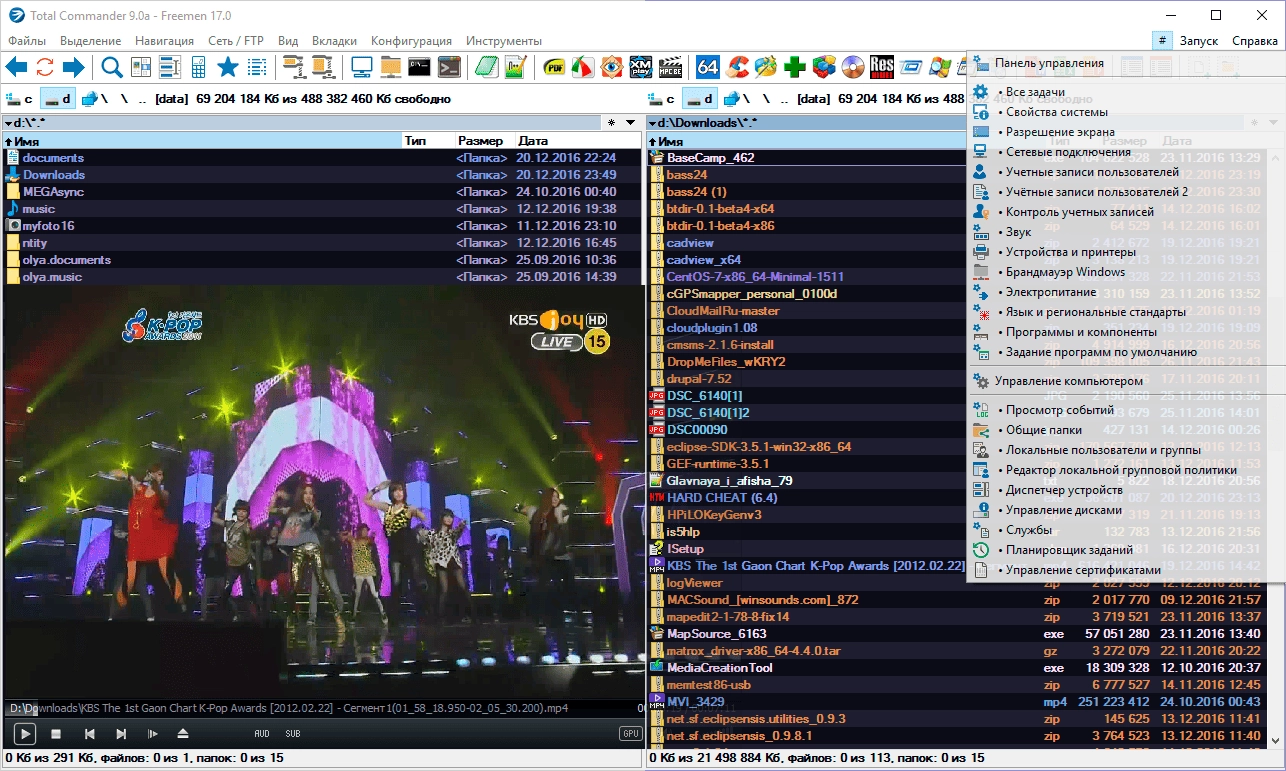This screenshot has width=1286, height=771.
Task: Click the blue 64 toolbar icon
Action: (x=708, y=68)
